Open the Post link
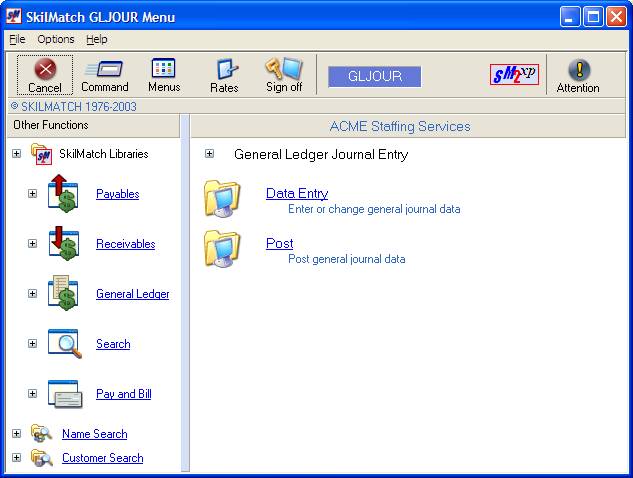The height and width of the screenshot is (478, 633). point(279,243)
